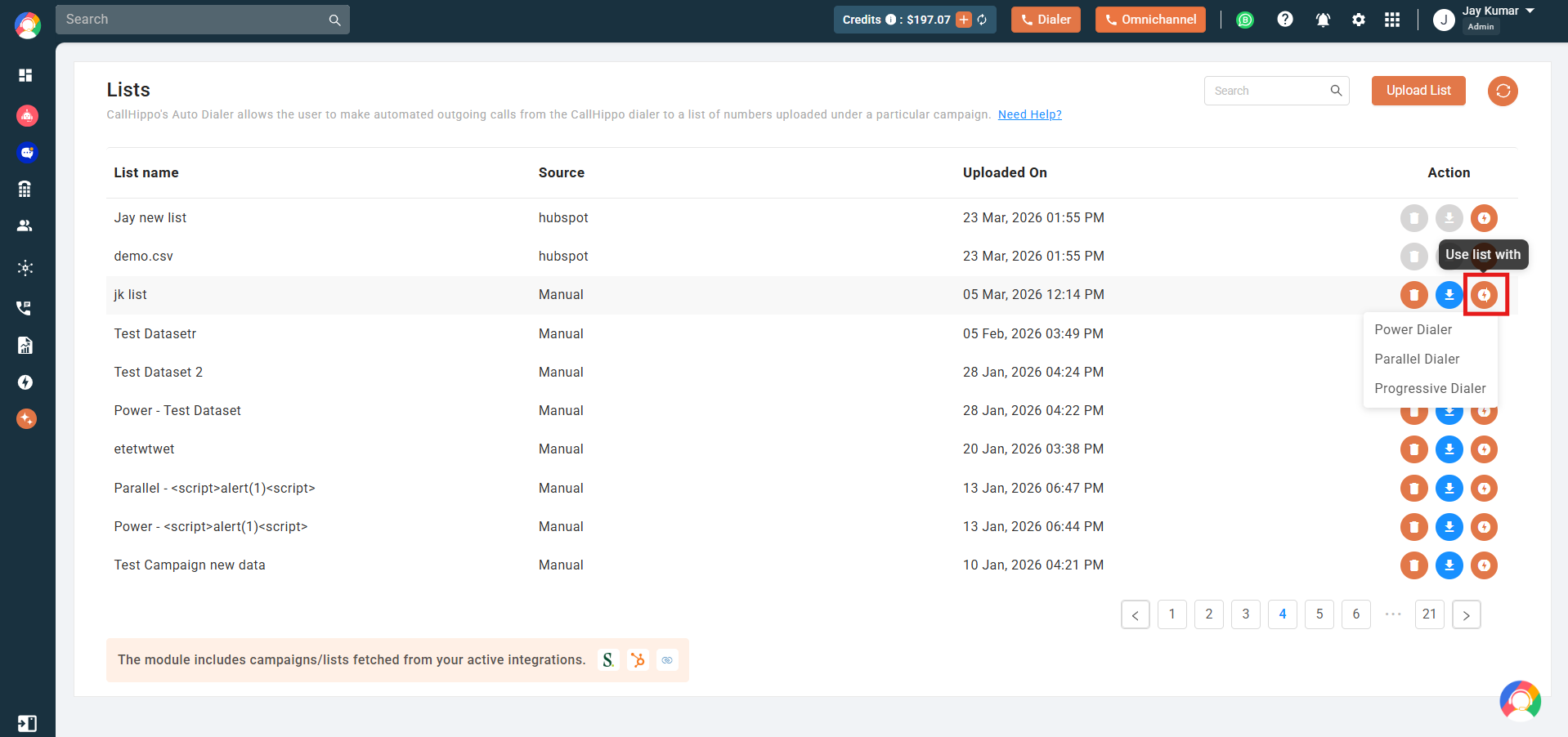Click the CallHippo logo
The image size is (1568, 737).
coord(28,25)
